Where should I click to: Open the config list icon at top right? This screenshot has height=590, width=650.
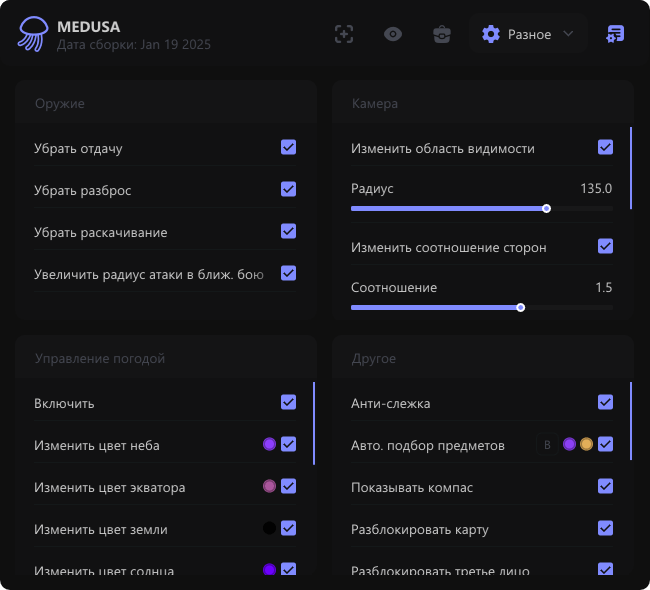615,34
